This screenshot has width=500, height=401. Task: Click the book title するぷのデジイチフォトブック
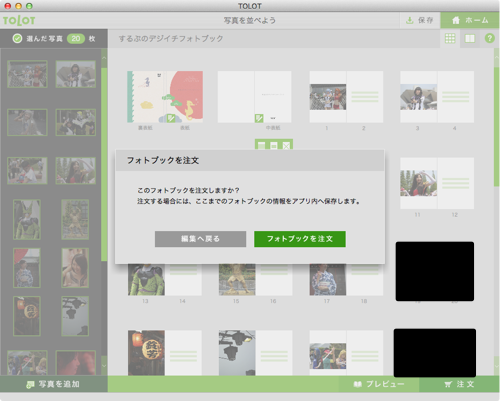click(x=171, y=39)
